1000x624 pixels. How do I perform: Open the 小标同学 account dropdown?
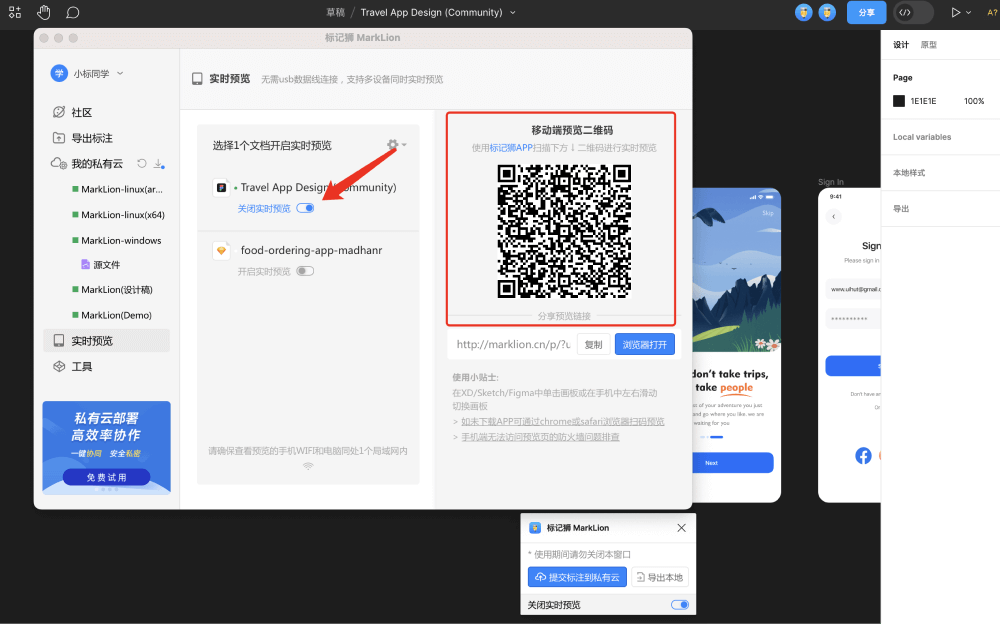[x=87, y=73]
